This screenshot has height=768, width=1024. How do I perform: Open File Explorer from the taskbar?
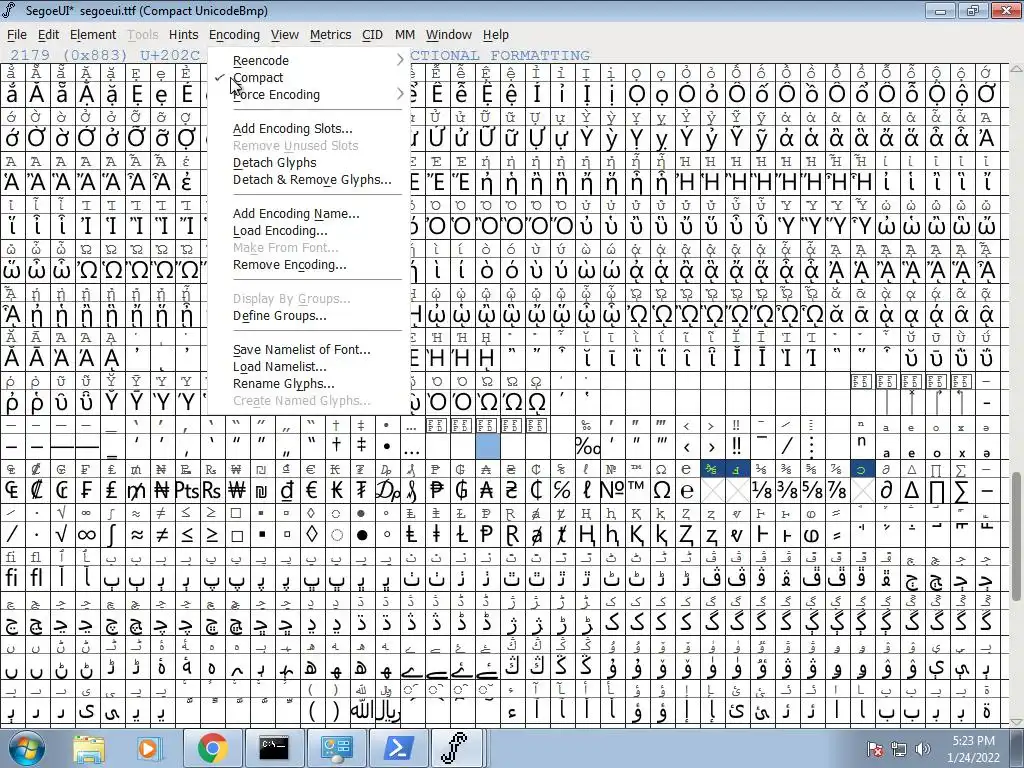click(x=89, y=748)
